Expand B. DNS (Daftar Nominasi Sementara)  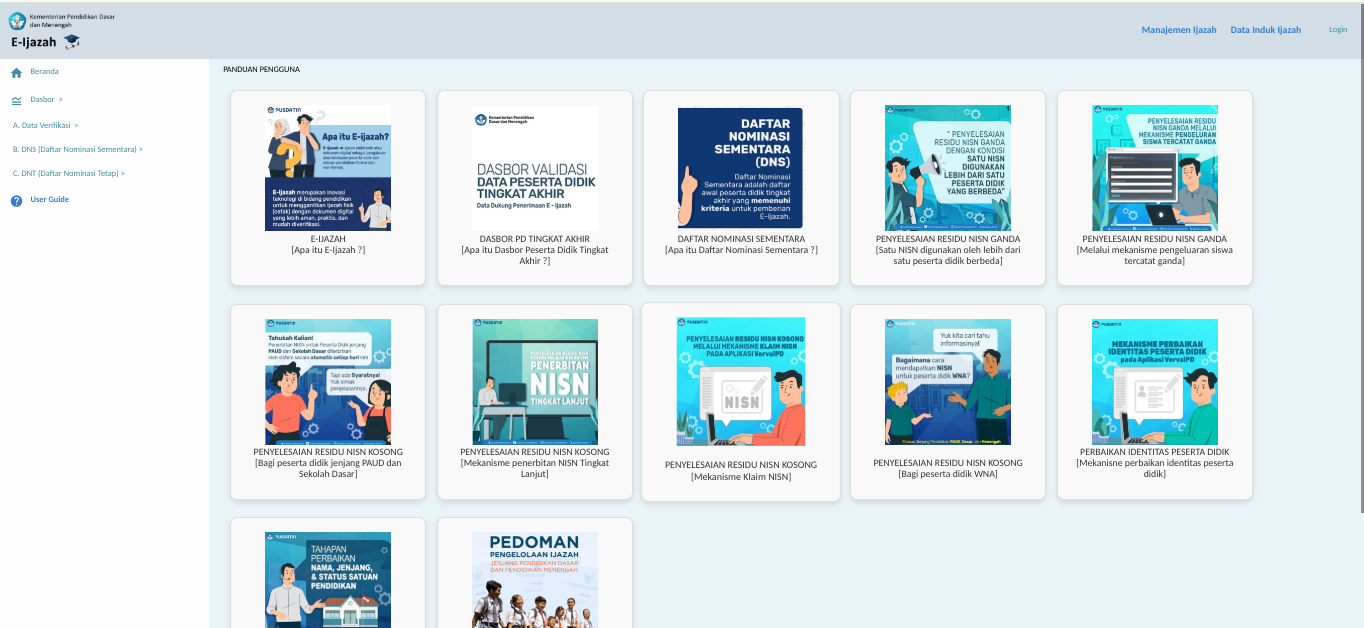click(x=77, y=149)
